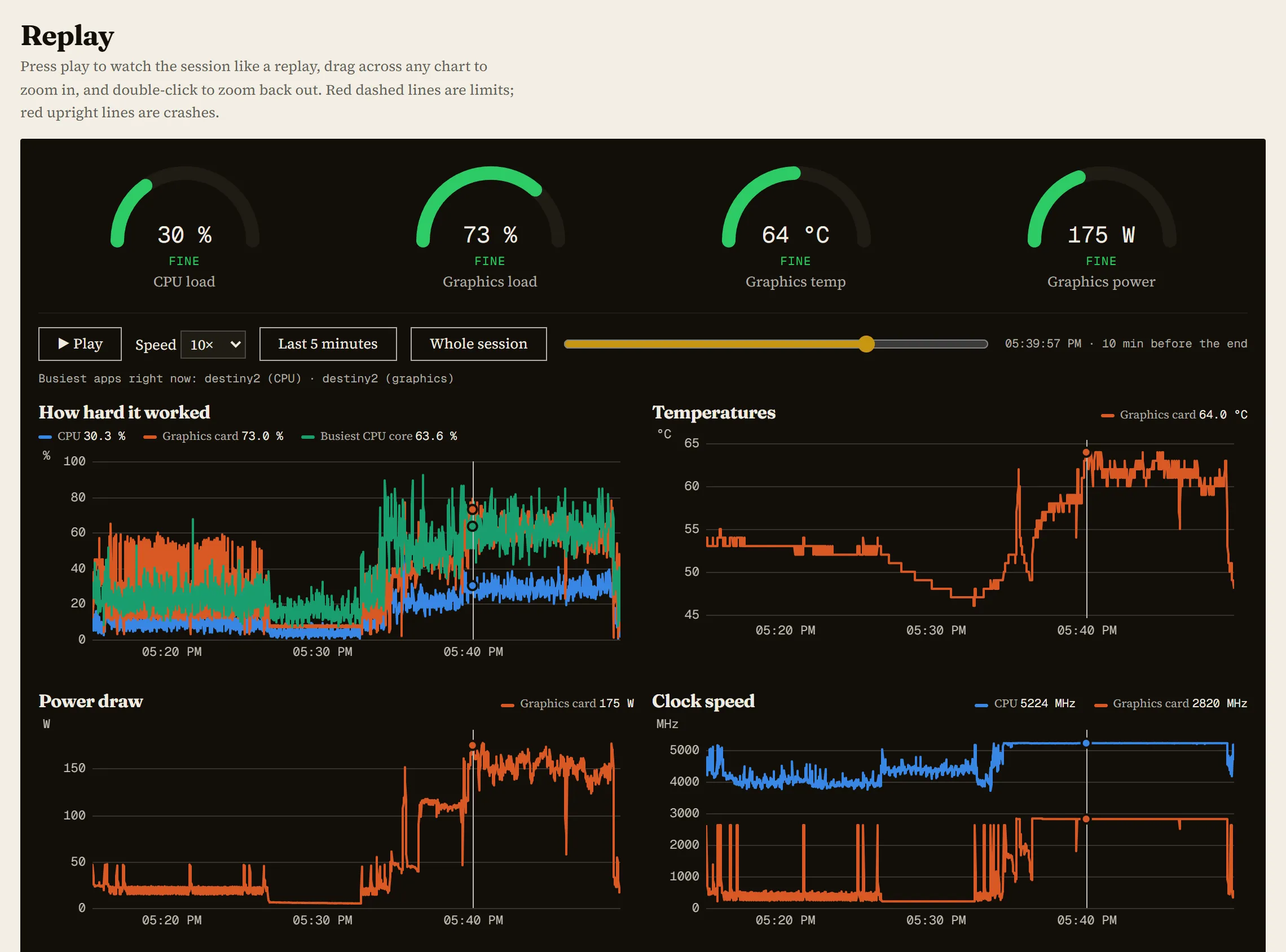Click the Graphics load 73 % gauge

(x=490, y=227)
